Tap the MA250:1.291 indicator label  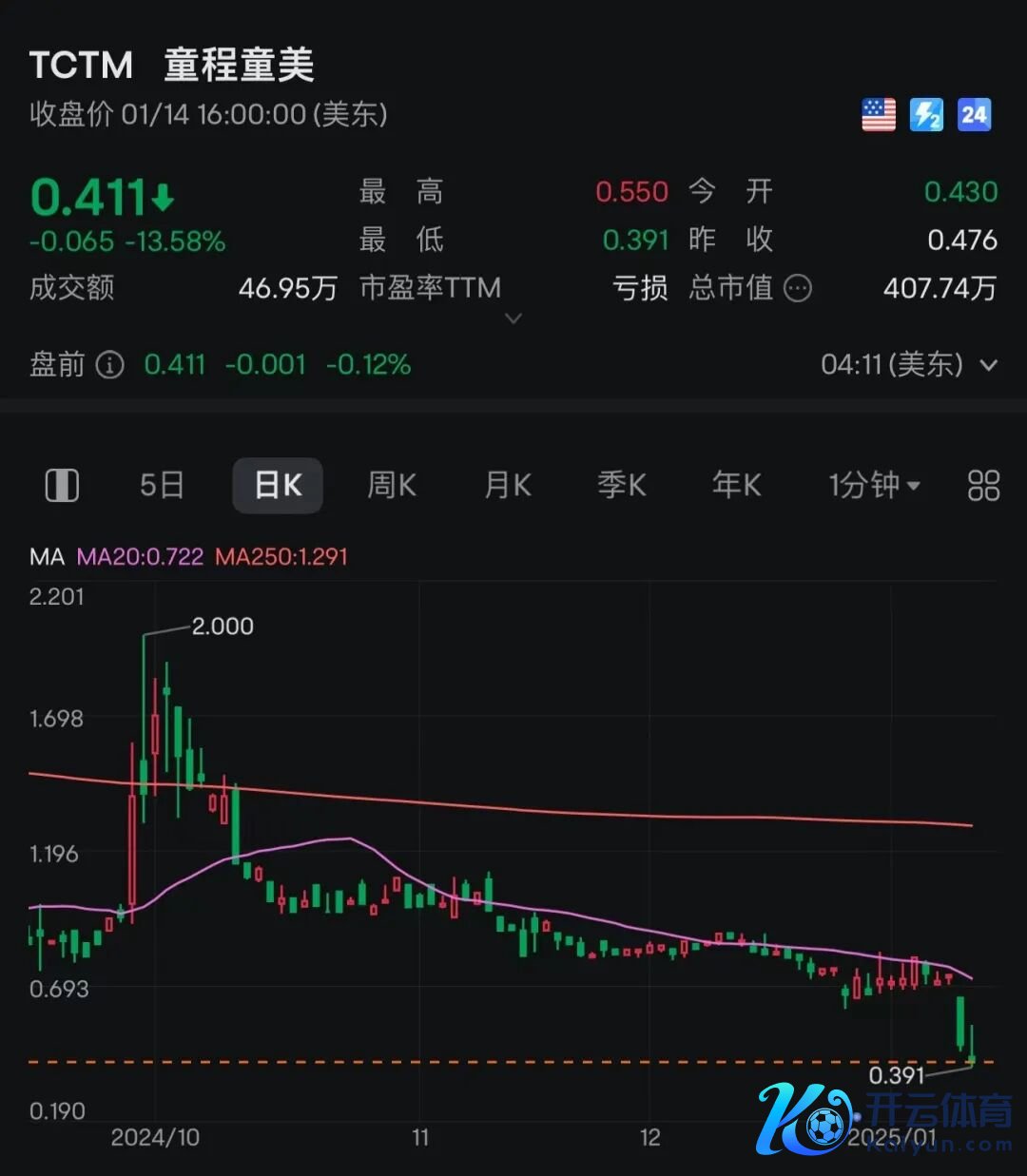[281, 556]
